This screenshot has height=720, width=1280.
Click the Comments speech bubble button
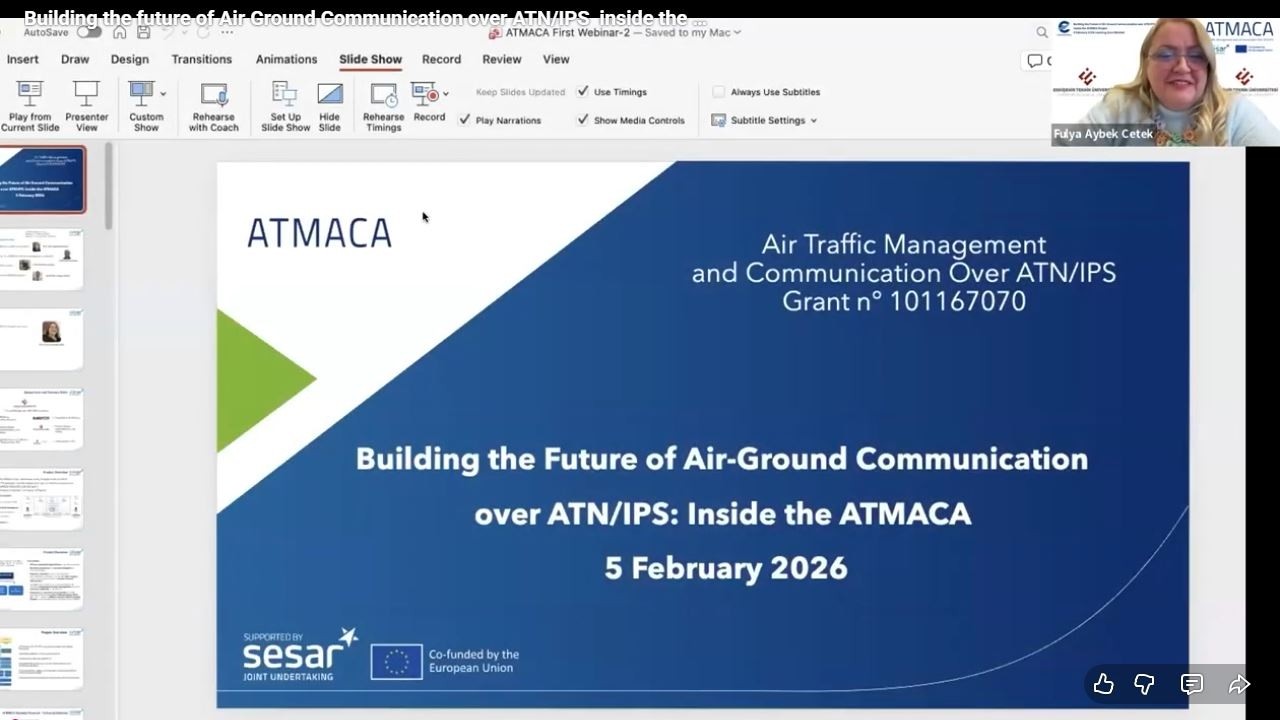click(x=1038, y=61)
